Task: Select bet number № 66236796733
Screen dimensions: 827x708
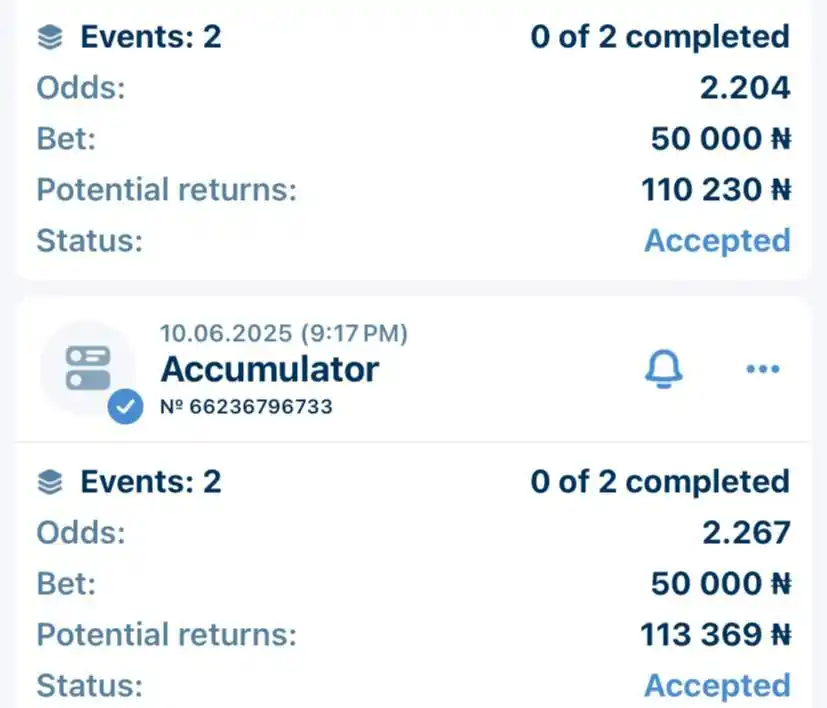Action: 246,407
